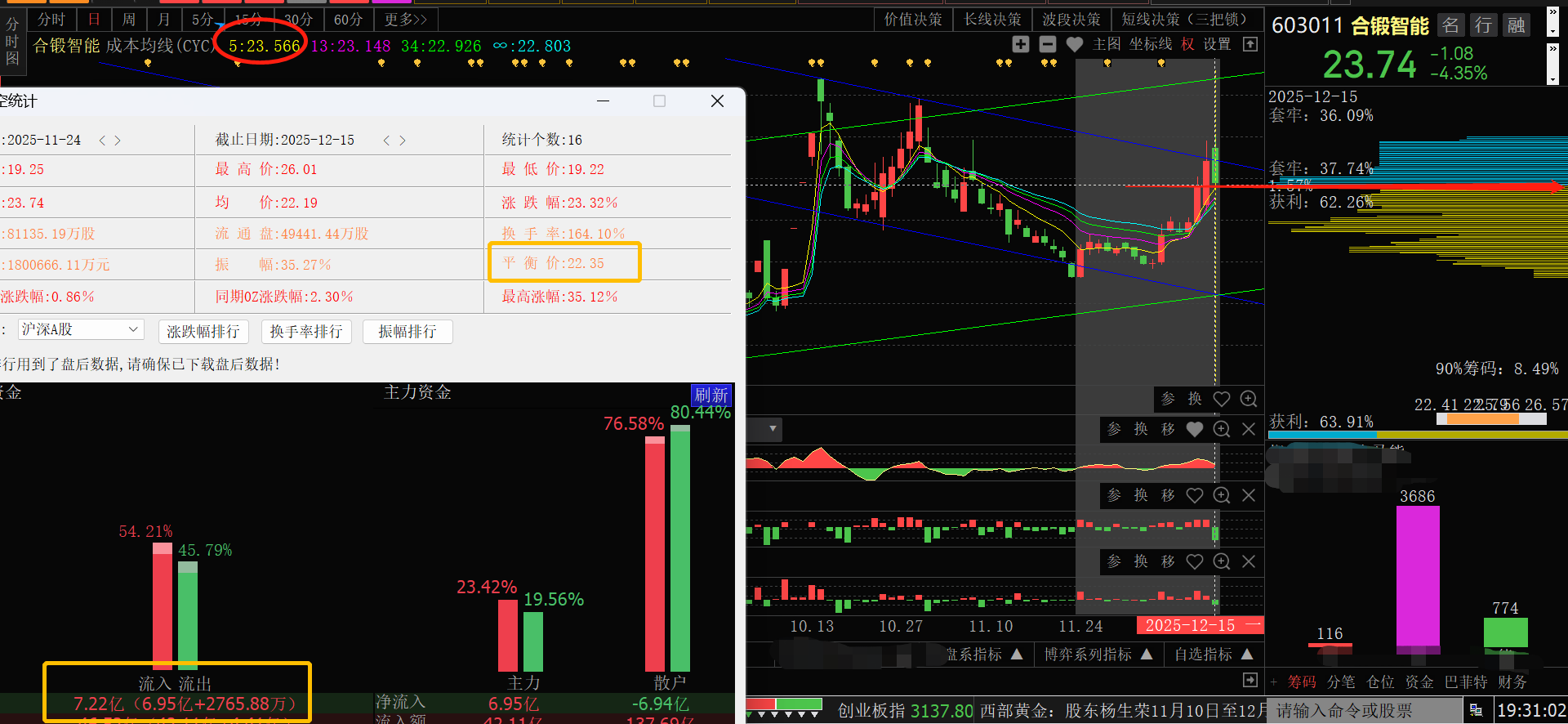Click input method icon near clock
The image size is (1568, 724).
pyautogui.click(x=1476, y=711)
